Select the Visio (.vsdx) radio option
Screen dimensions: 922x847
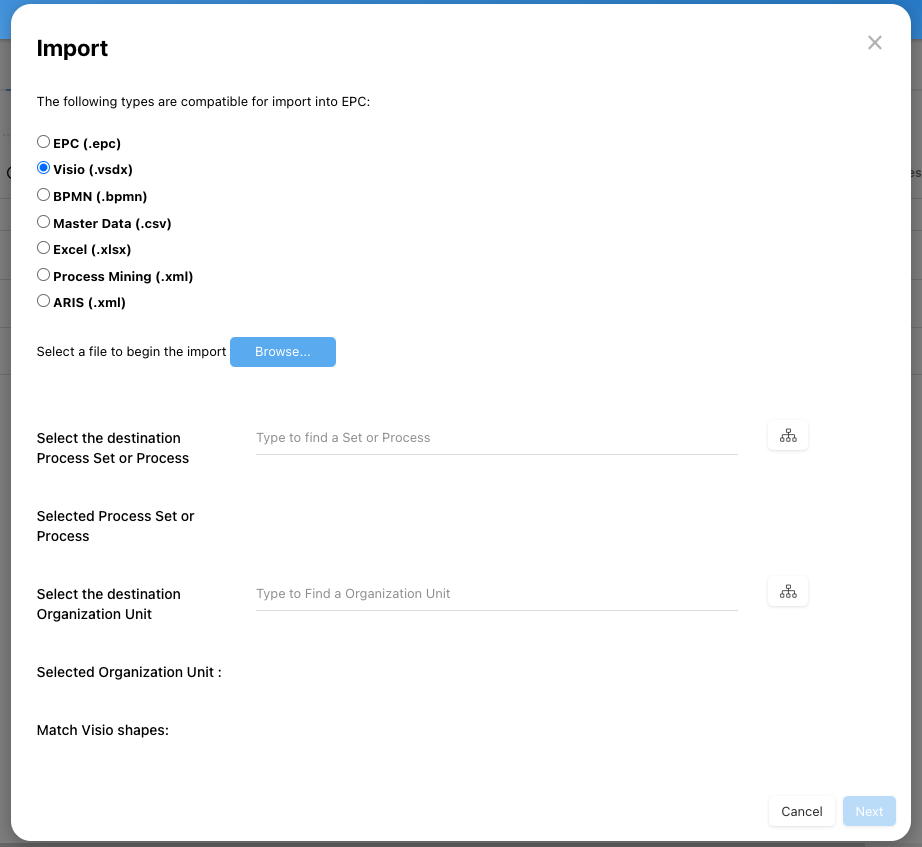point(43,168)
